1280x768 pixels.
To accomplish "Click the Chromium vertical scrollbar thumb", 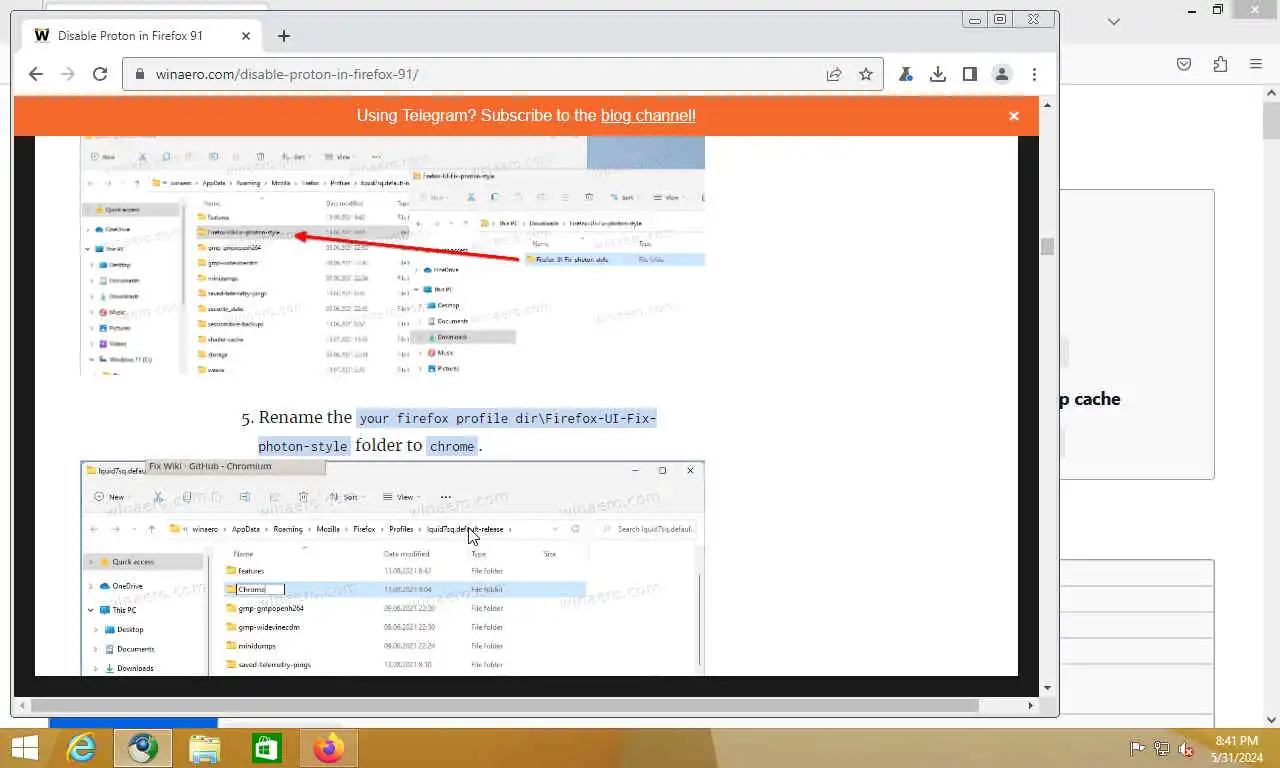I will coord(1047,247).
